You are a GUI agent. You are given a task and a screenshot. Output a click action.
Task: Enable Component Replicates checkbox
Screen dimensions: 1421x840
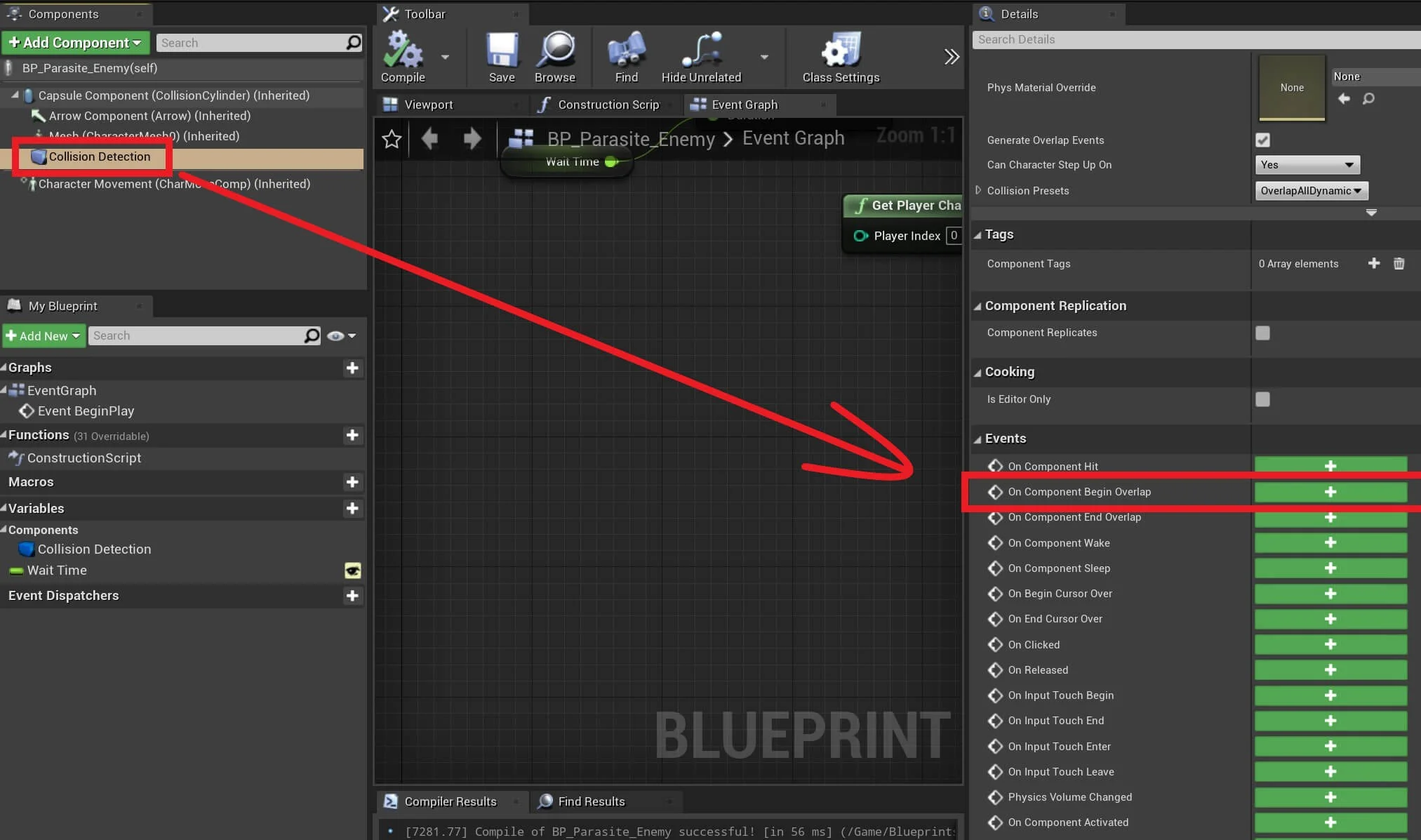tap(1262, 333)
